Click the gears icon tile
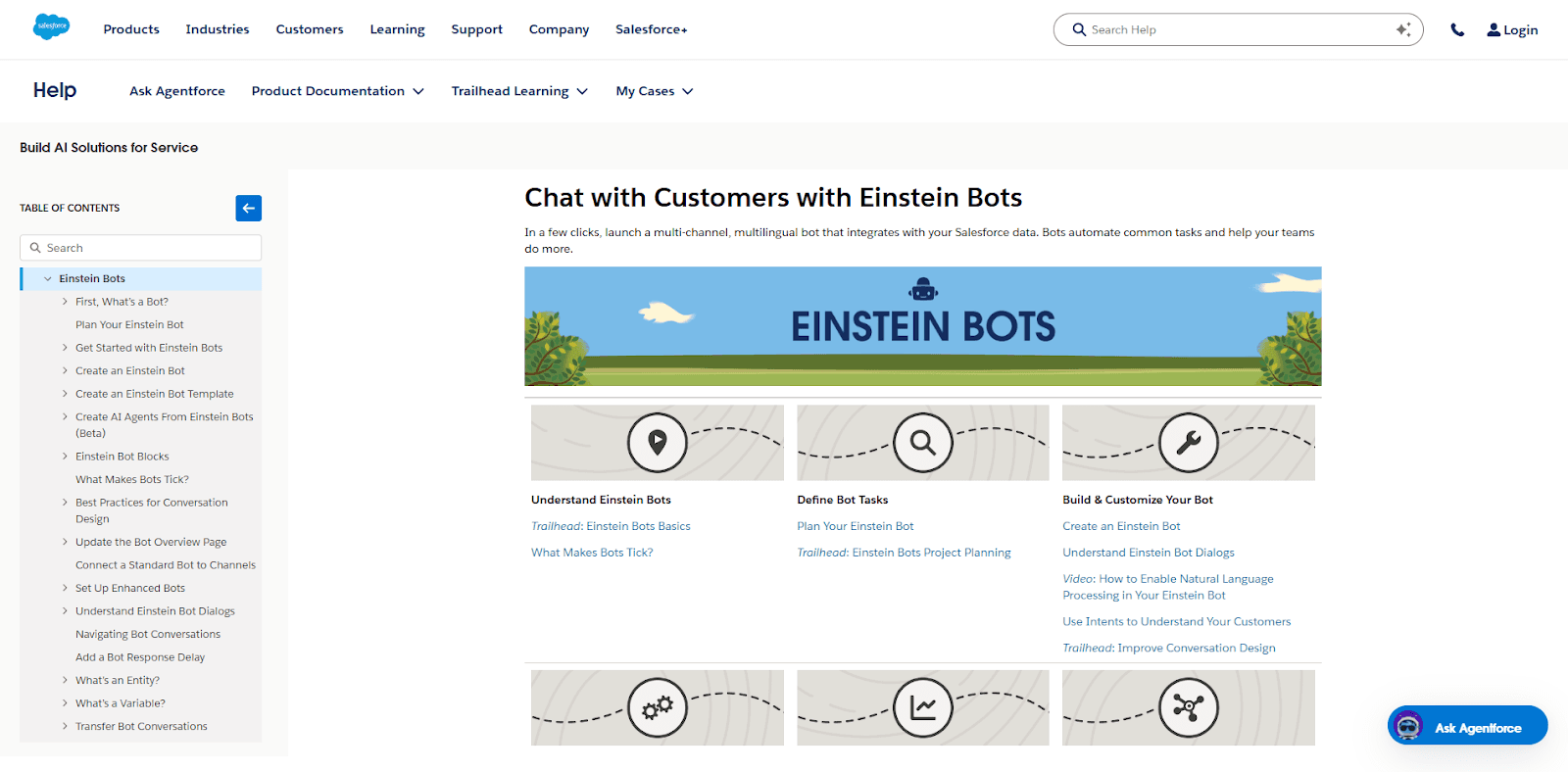This screenshot has height=772, width=1568. click(x=658, y=707)
